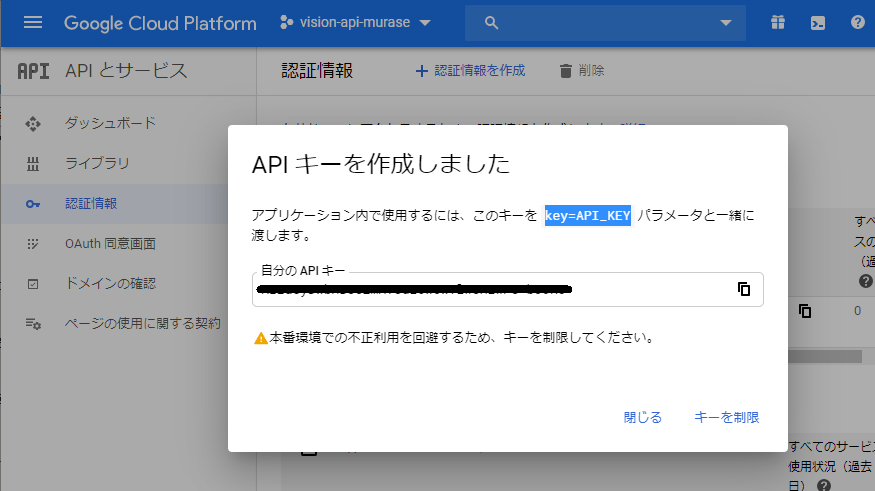
Task: Click the project hexagon dots icon
Action: [x=286, y=22]
